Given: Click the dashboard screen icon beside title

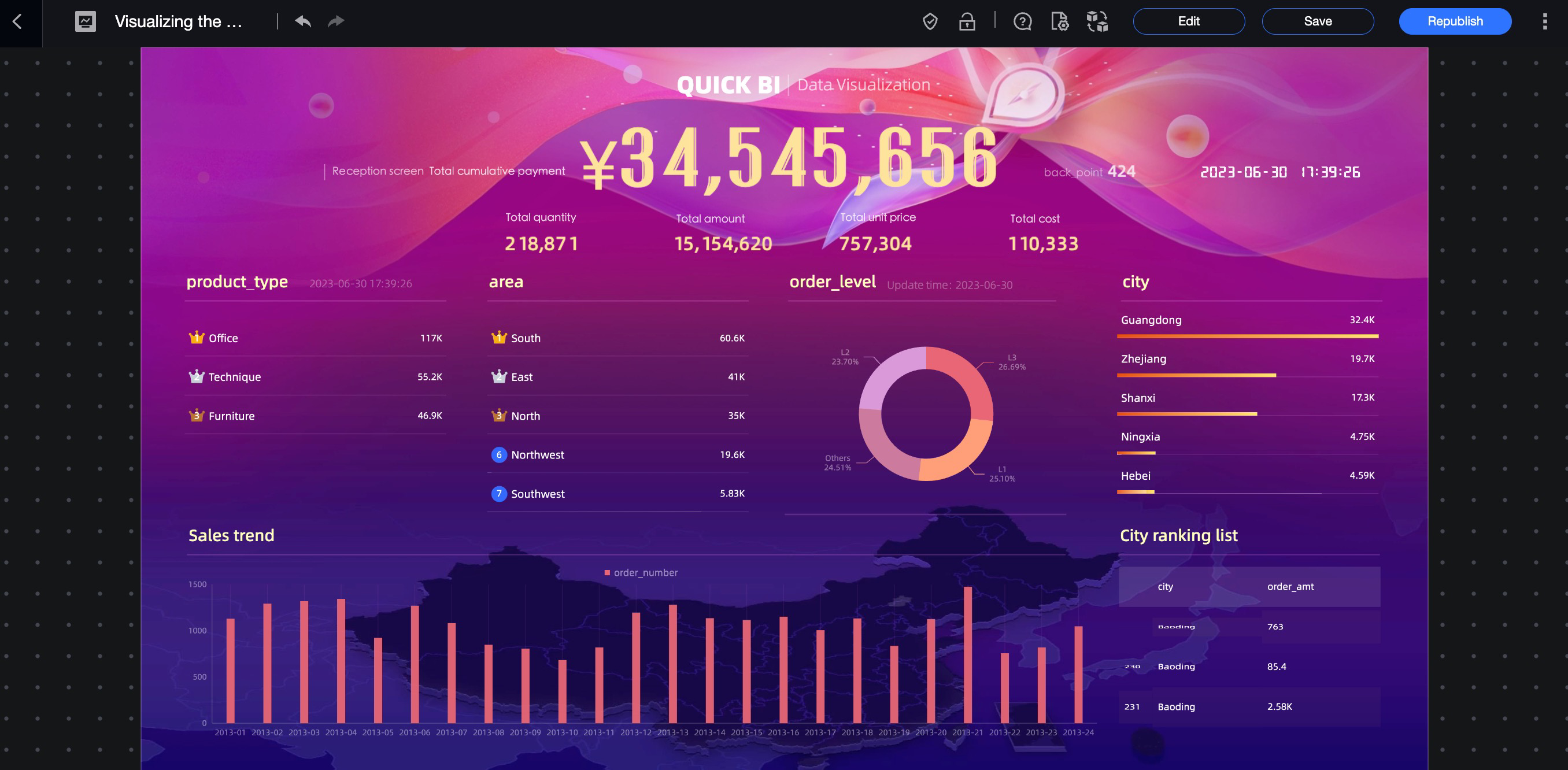Looking at the screenshot, I should click(x=85, y=22).
